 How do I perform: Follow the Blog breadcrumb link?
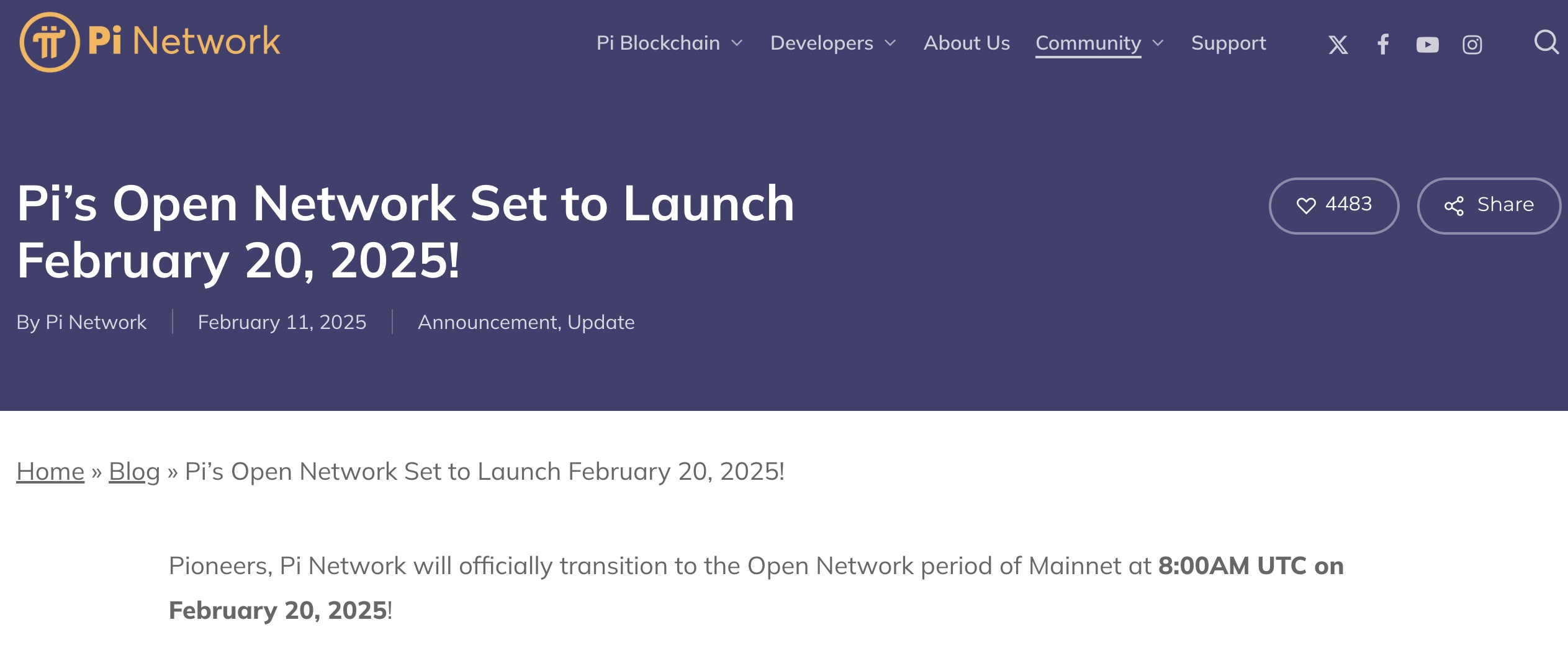click(x=134, y=472)
